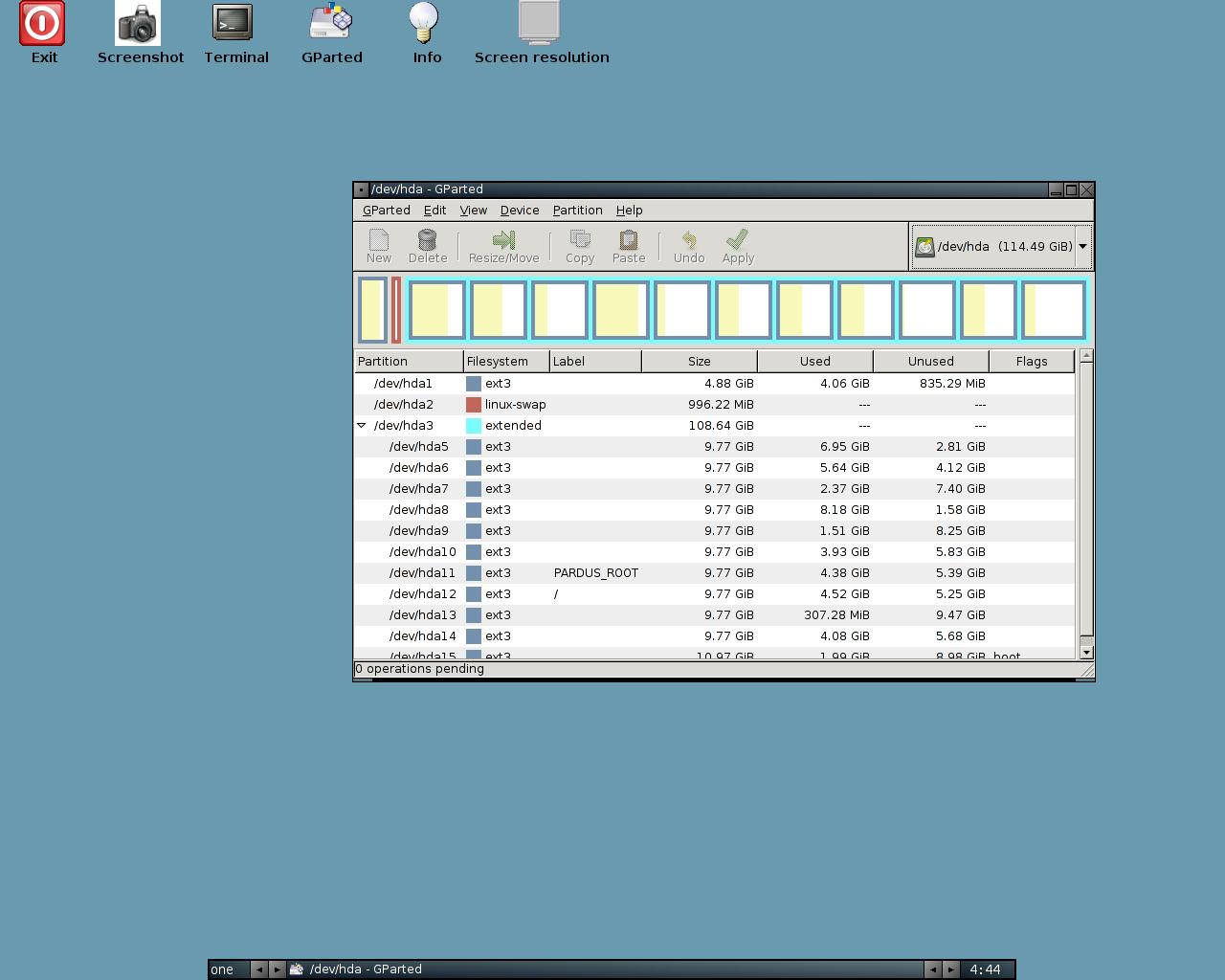
Task: Open the Device menu
Action: coord(520,211)
